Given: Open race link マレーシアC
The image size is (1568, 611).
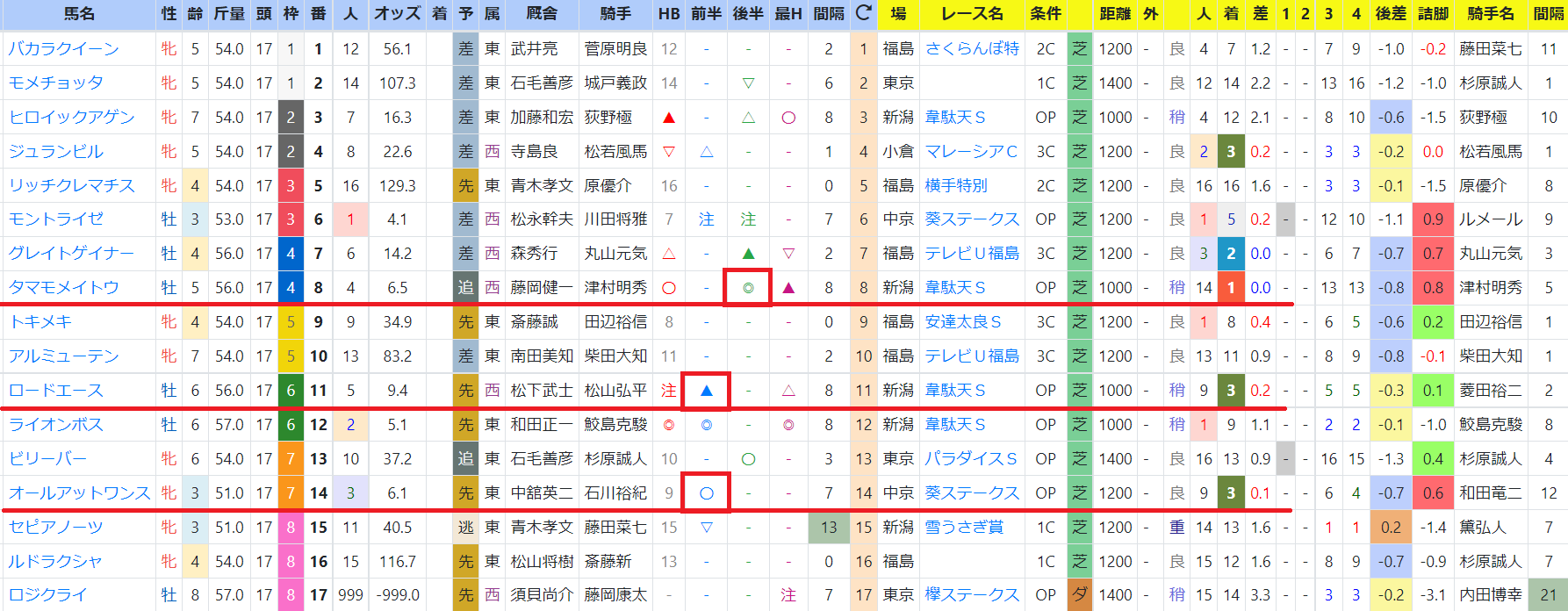Looking at the screenshot, I should [972, 152].
